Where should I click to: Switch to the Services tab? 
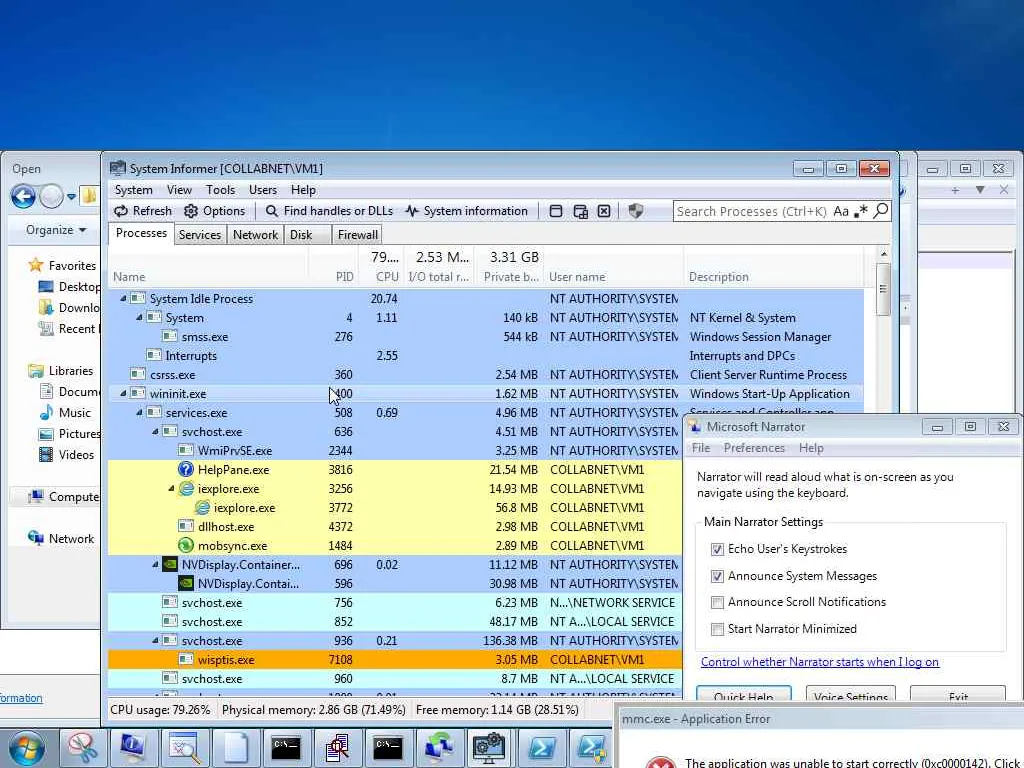(x=200, y=235)
